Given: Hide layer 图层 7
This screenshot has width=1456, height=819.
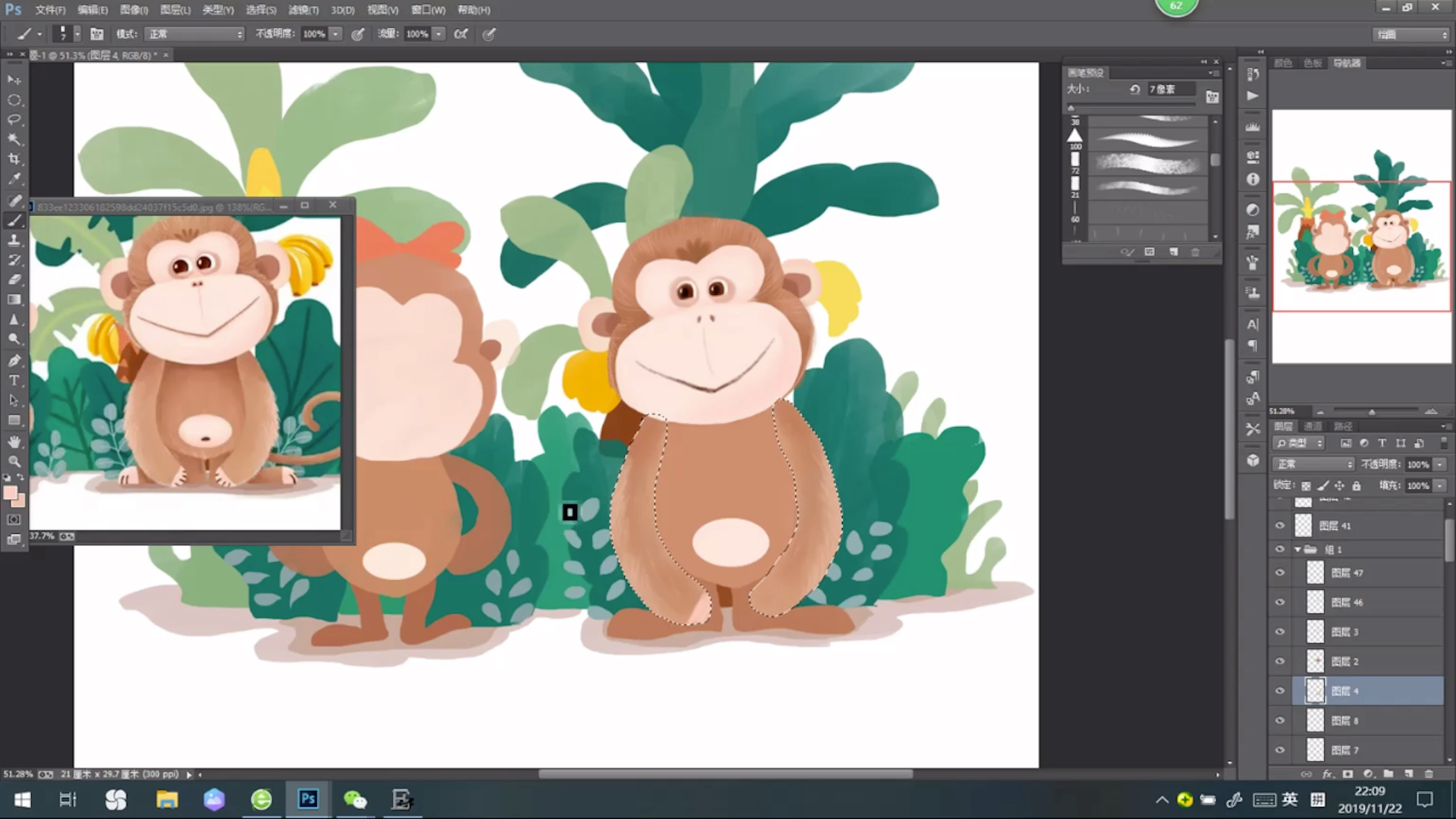Looking at the screenshot, I should (x=1280, y=750).
